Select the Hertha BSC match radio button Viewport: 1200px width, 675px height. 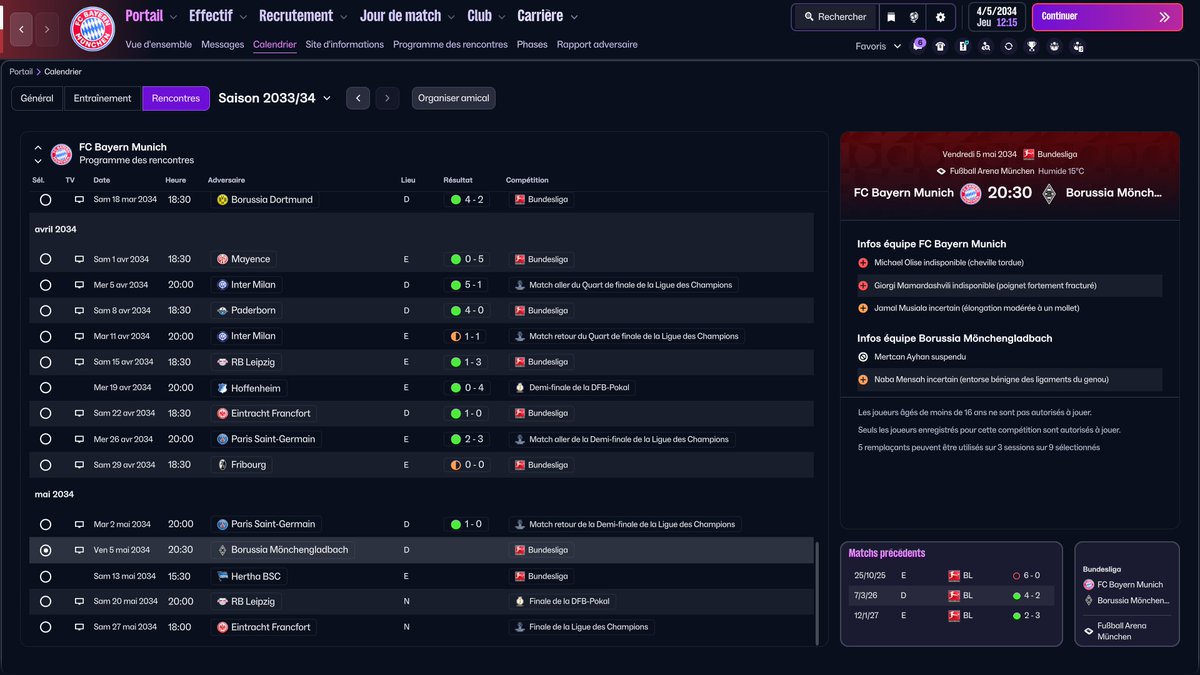[45, 576]
